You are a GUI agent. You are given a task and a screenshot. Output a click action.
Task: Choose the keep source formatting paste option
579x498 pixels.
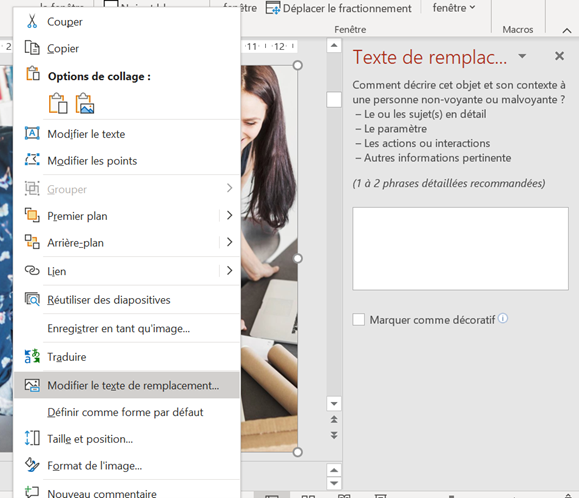pyautogui.click(x=58, y=103)
